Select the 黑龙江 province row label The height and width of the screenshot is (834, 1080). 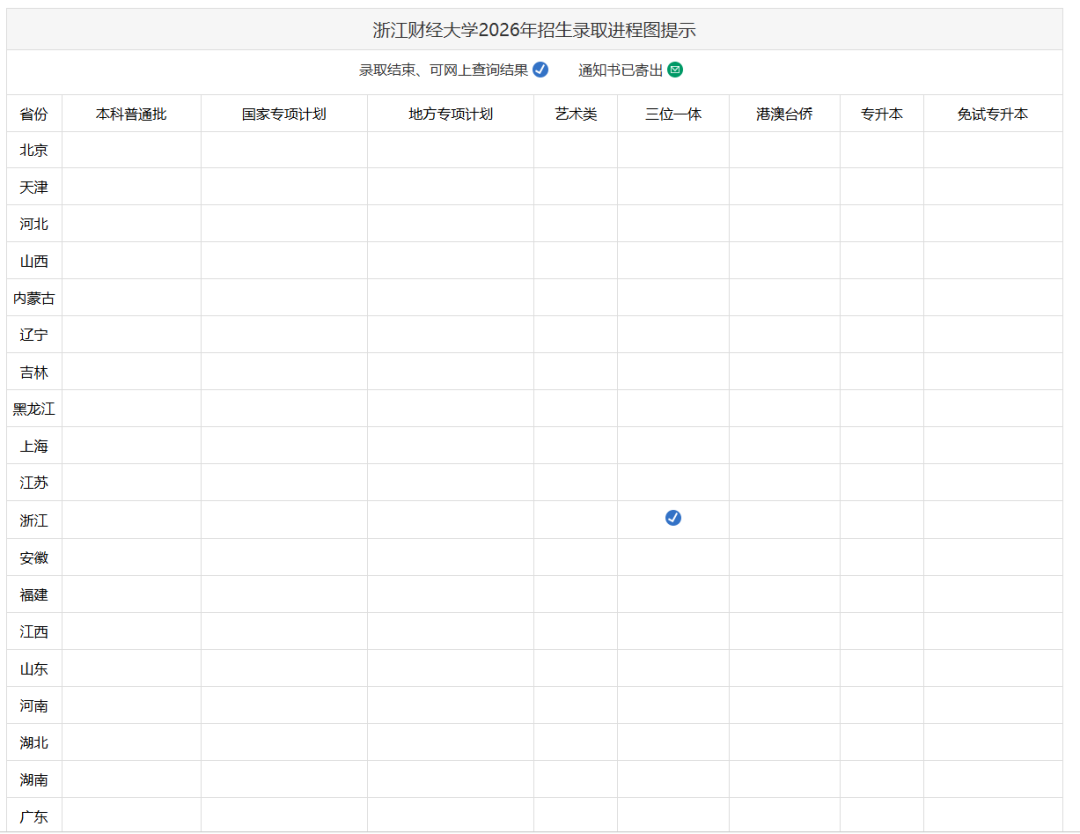[34, 409]
